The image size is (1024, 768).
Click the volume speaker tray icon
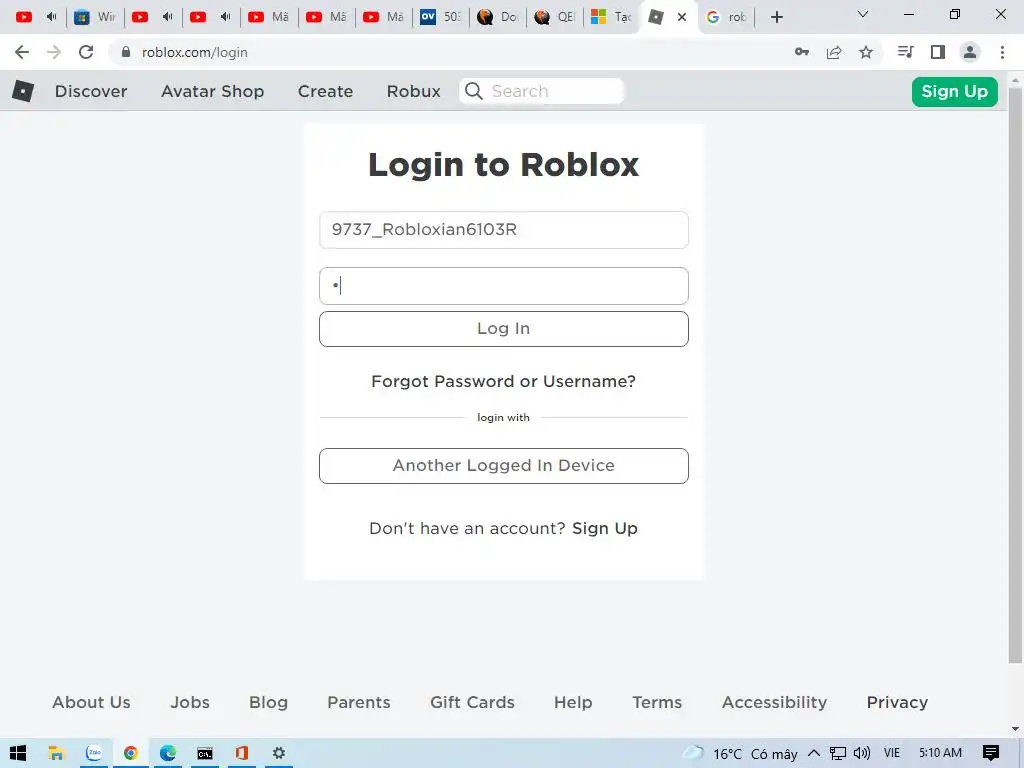862,753
